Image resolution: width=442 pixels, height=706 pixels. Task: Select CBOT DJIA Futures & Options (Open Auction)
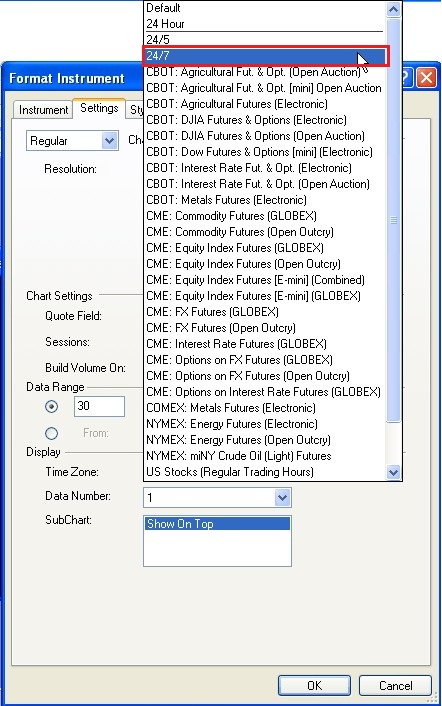[x=265, y=136]
